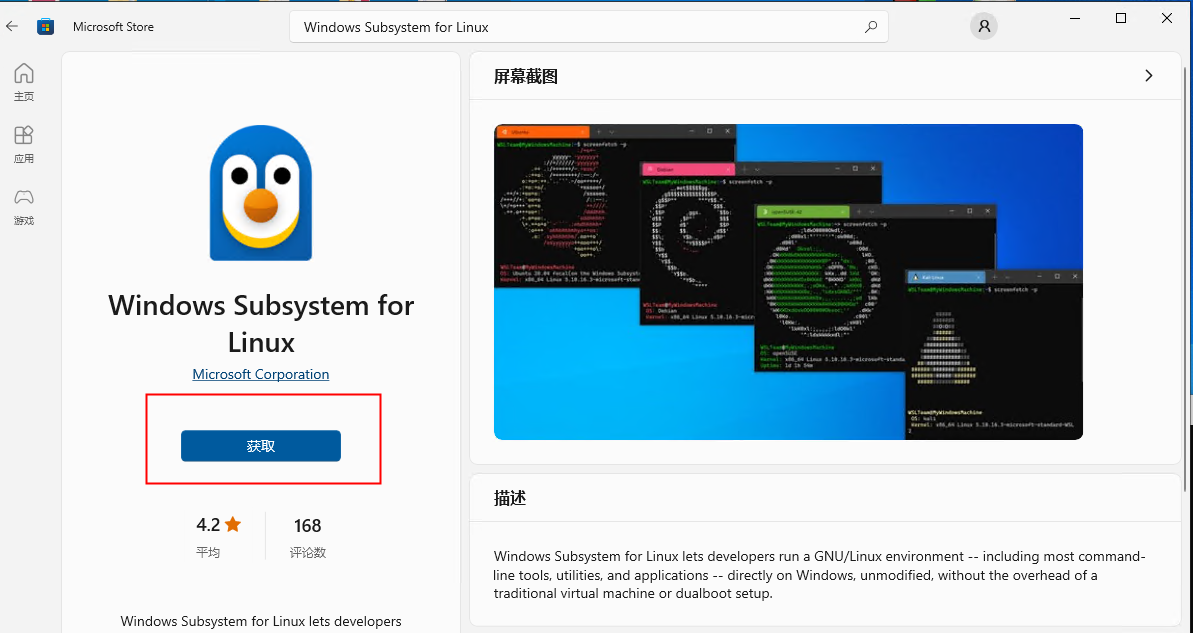Close the Microsoft Store window
This screenshot has height=633, width=1193.
pos(1167,18)
